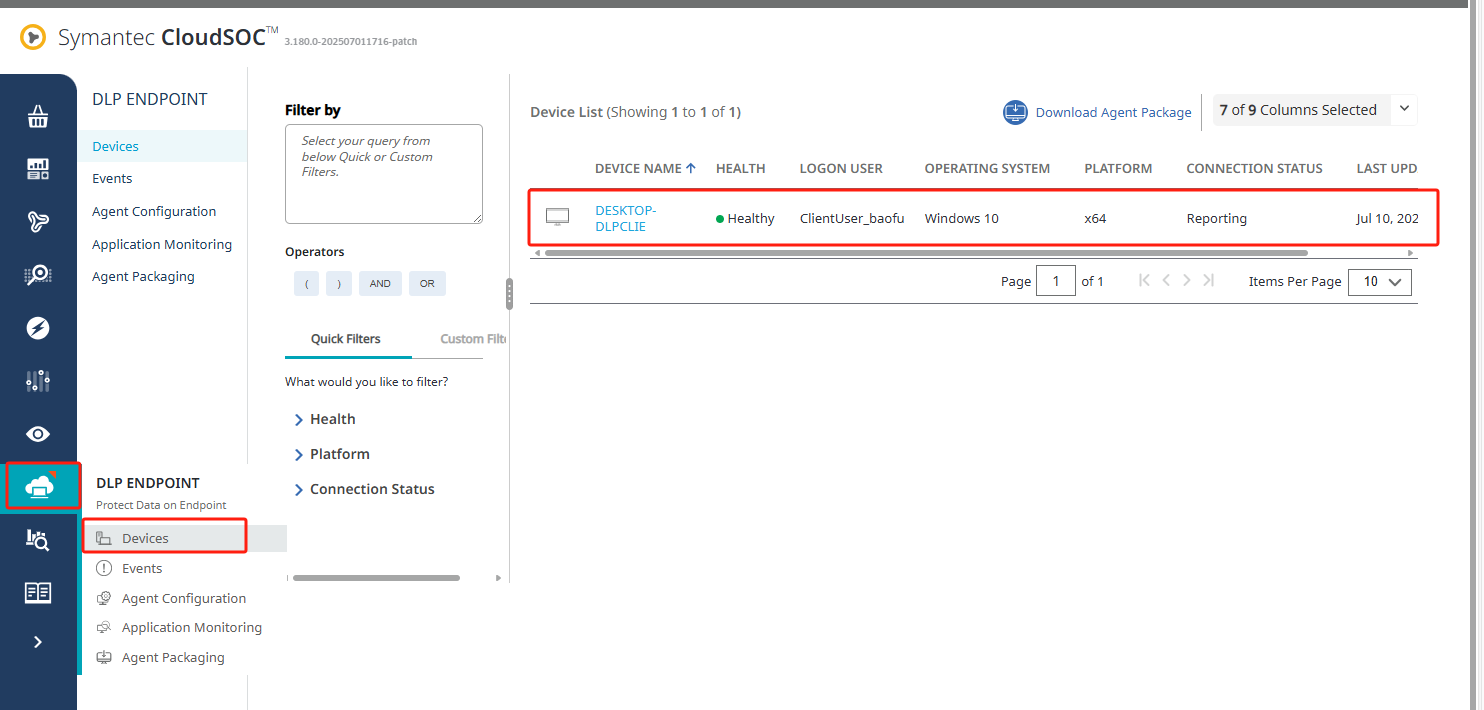Open the book library icon in sidebar
Image resolution: width=1484 pixels, height=710 pixels.
coord(38,593)
